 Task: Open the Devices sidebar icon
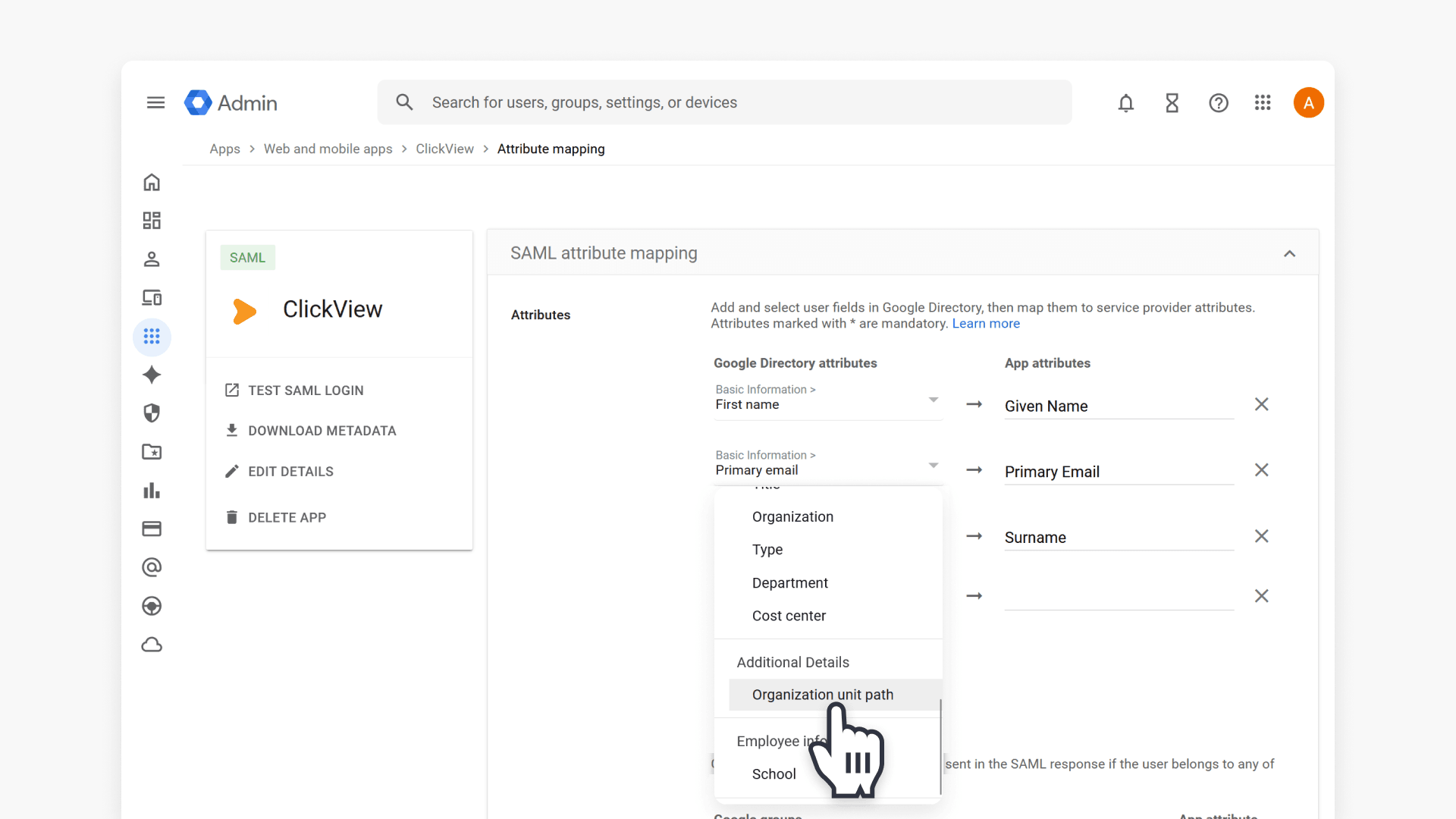click(152, 298)
